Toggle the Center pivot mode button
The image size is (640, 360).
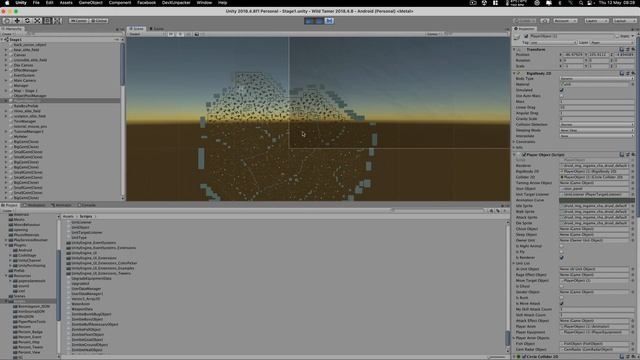(79, 20)
